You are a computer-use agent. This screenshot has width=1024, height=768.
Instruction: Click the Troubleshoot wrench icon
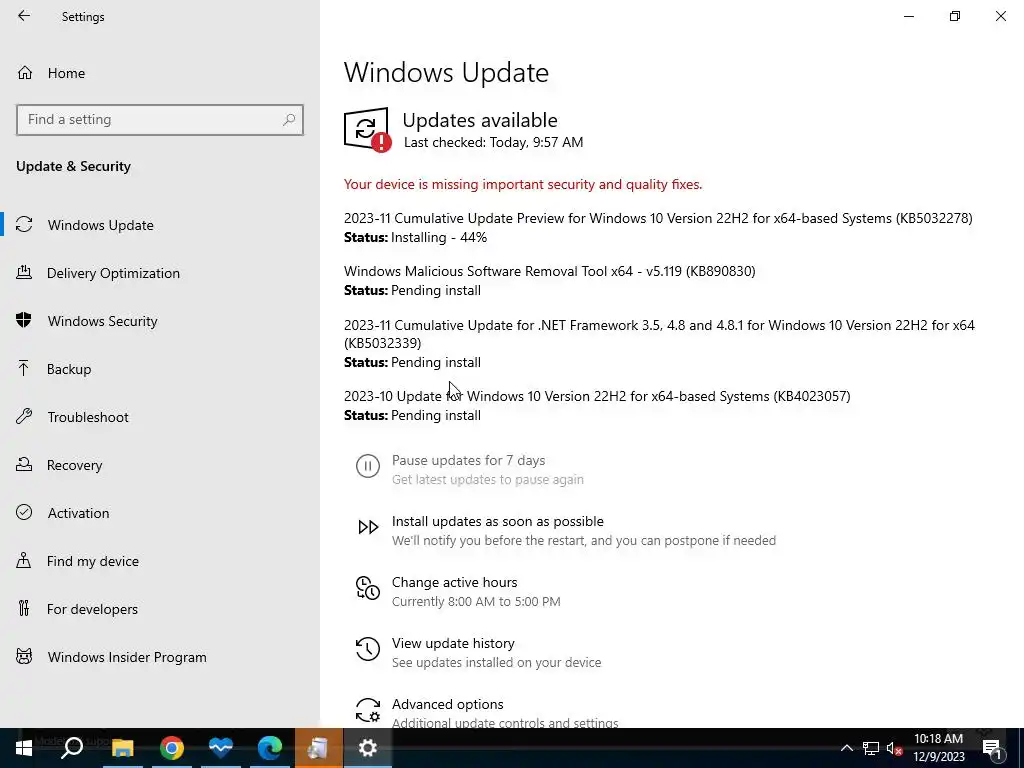24,416
